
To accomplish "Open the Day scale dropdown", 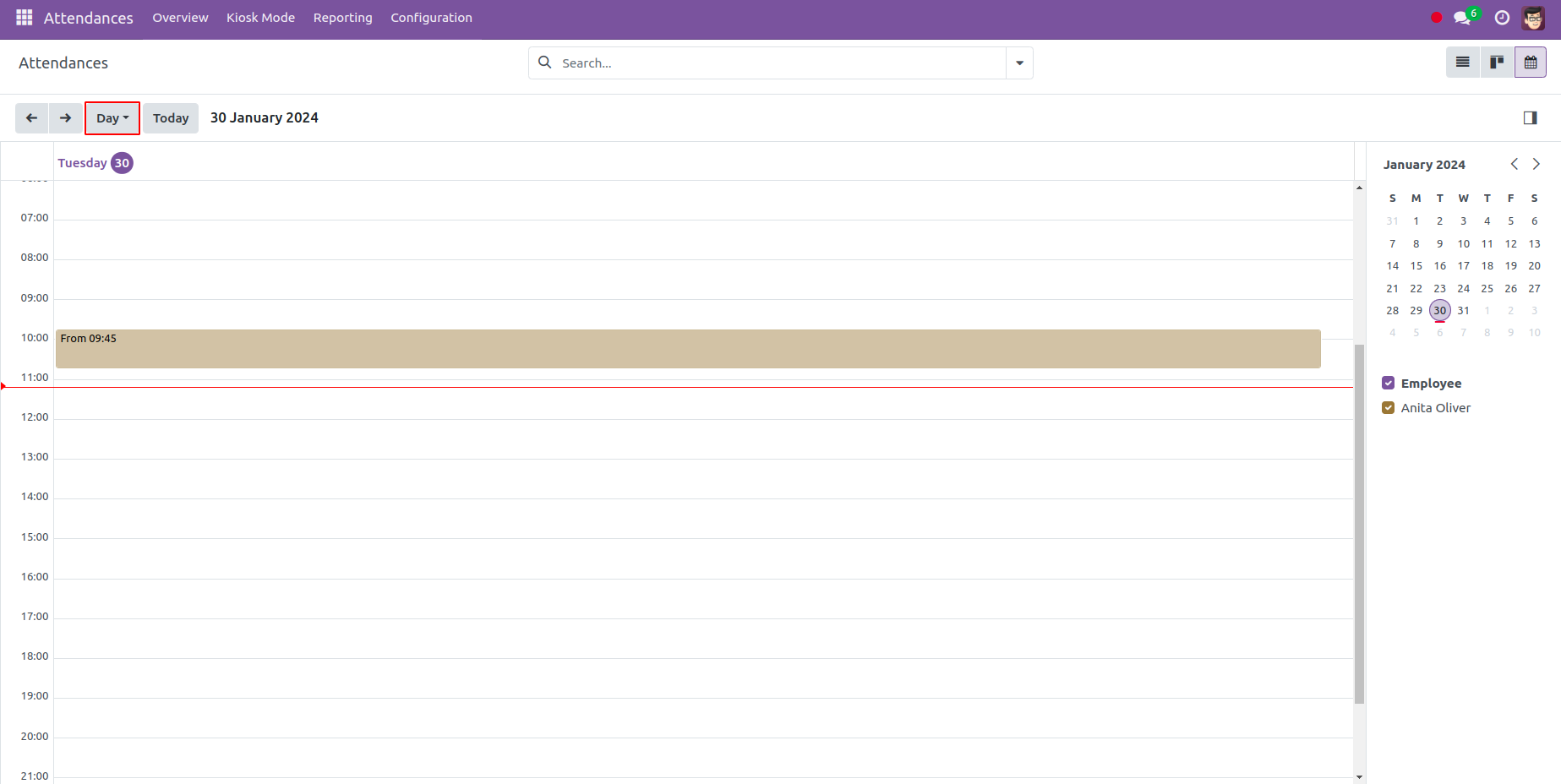I will point(112,118).
